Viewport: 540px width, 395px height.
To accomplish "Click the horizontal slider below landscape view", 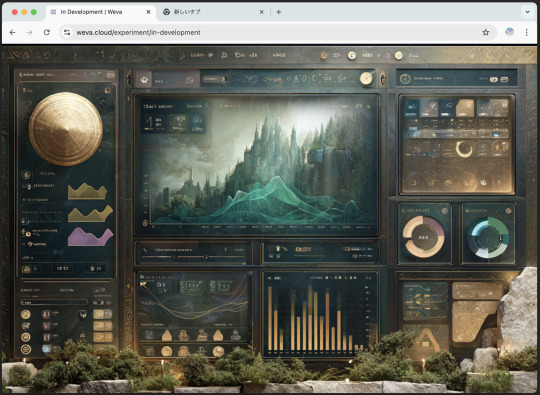I will point(194,257).
